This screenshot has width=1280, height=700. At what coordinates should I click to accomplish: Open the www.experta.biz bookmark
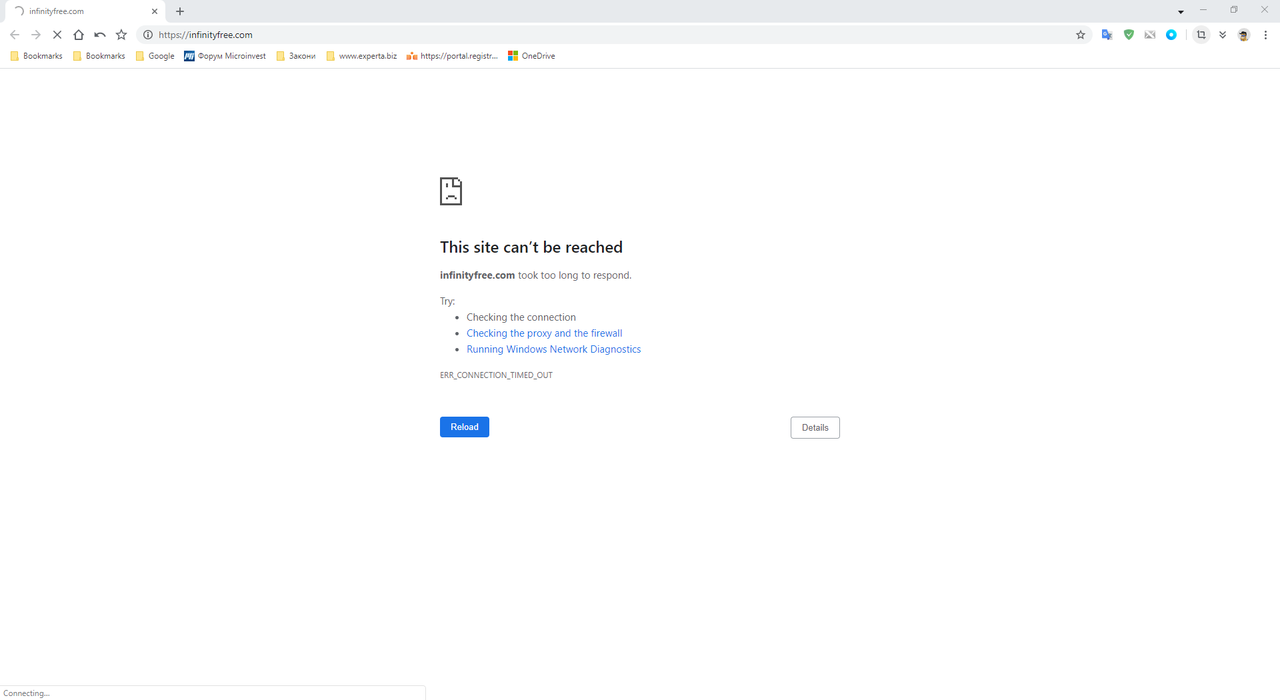tap(361, 56)
